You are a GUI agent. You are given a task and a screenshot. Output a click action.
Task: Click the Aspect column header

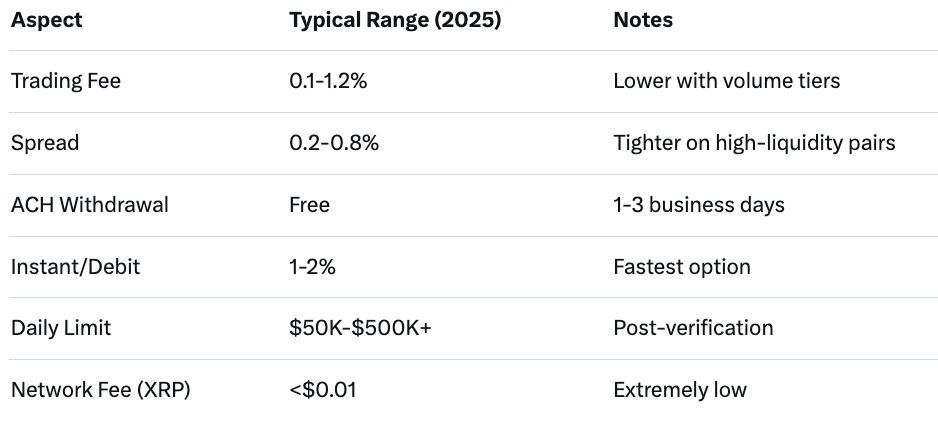45,20
